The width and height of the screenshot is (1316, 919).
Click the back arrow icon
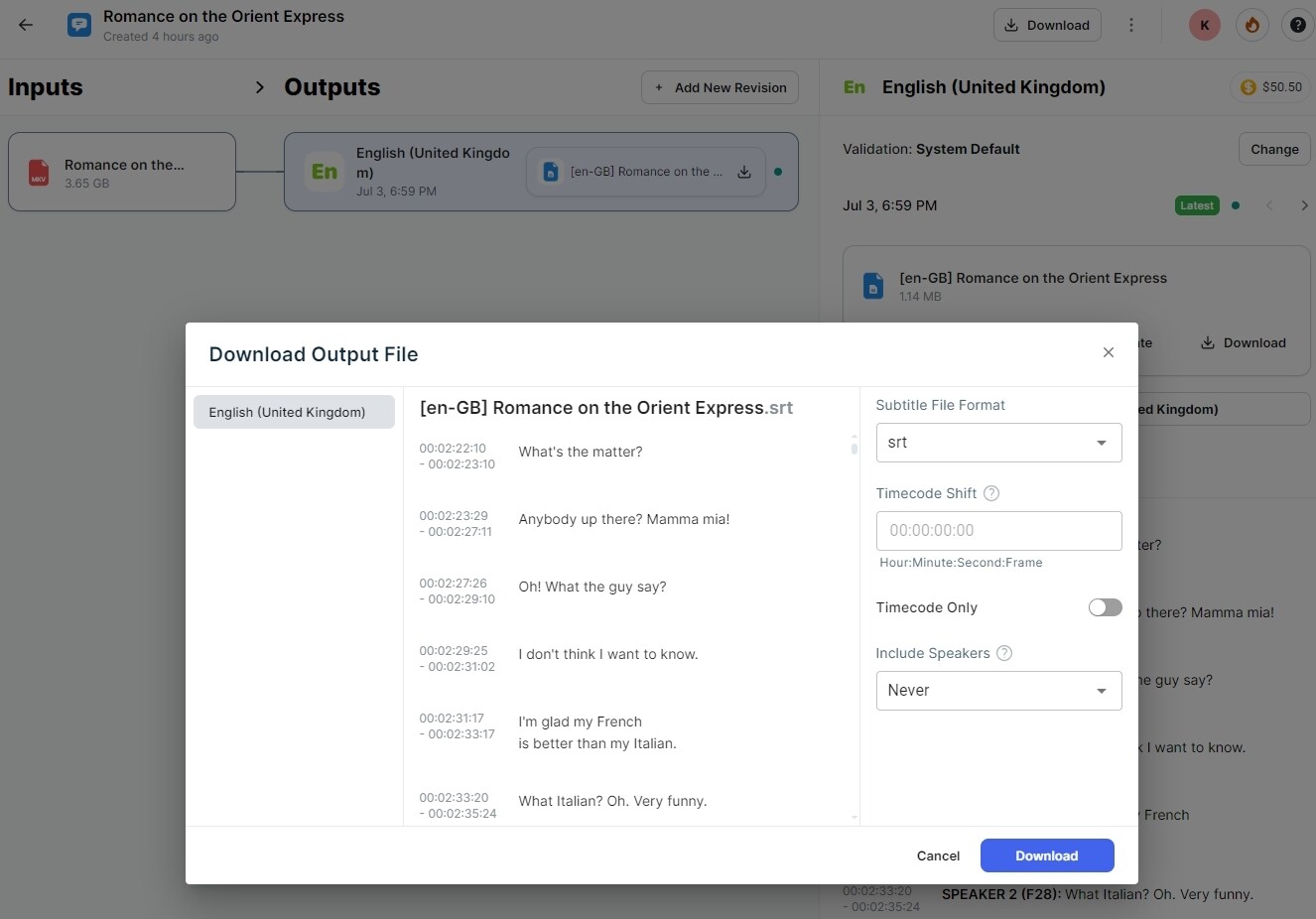click(26, 25)
